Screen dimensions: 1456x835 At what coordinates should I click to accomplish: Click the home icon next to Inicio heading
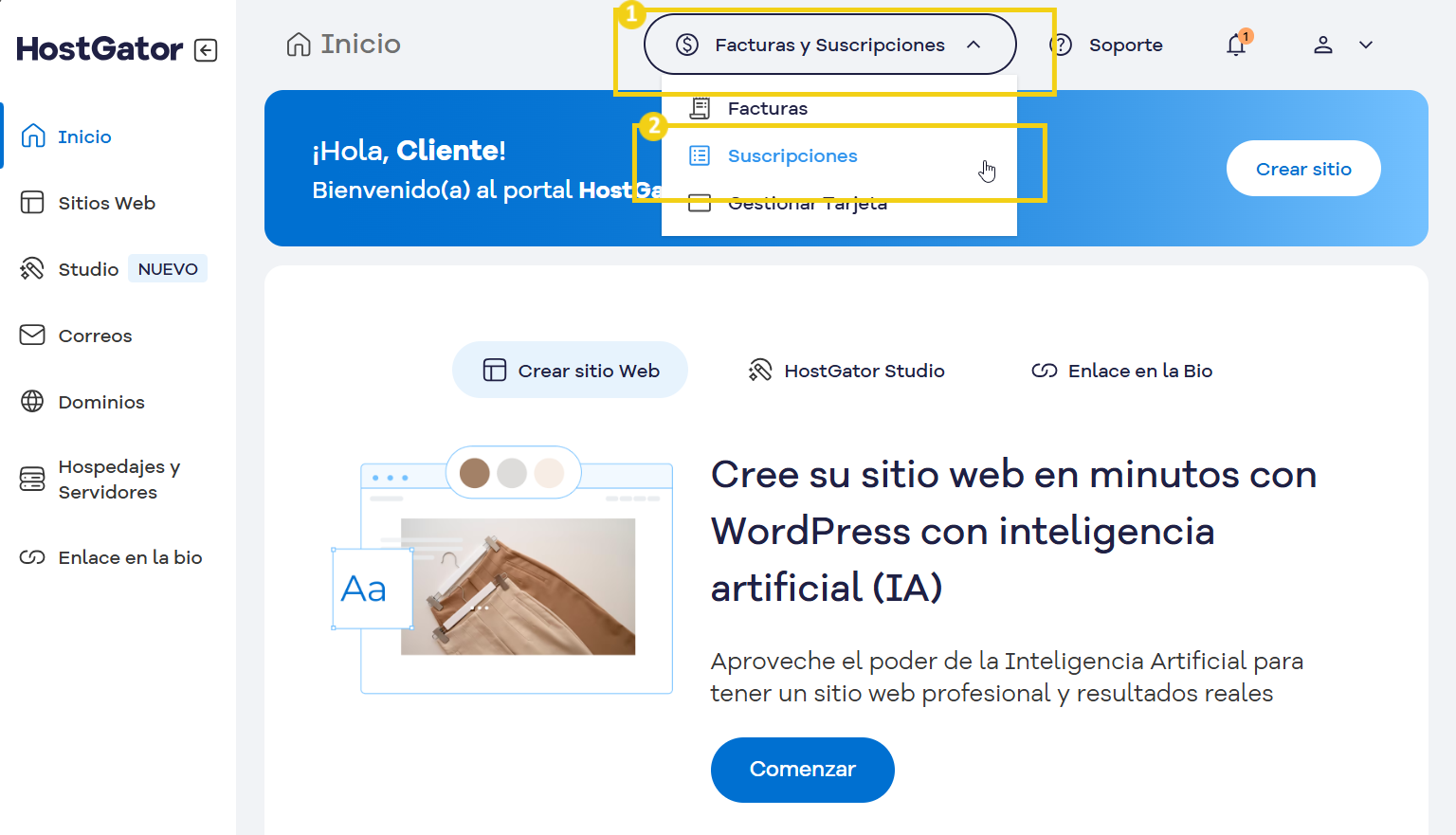299,45
